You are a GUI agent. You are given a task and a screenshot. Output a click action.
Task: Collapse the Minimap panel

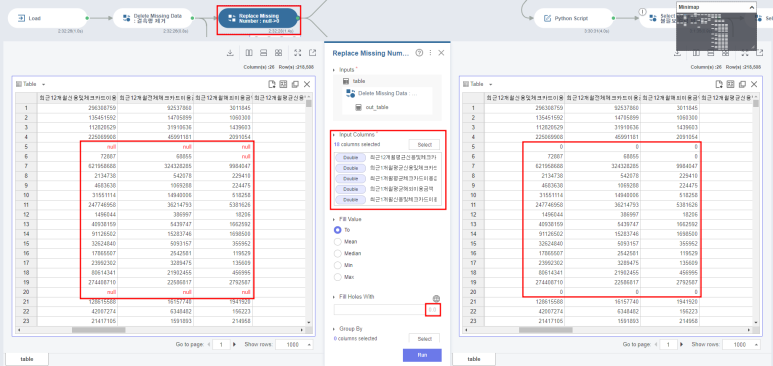751,7
